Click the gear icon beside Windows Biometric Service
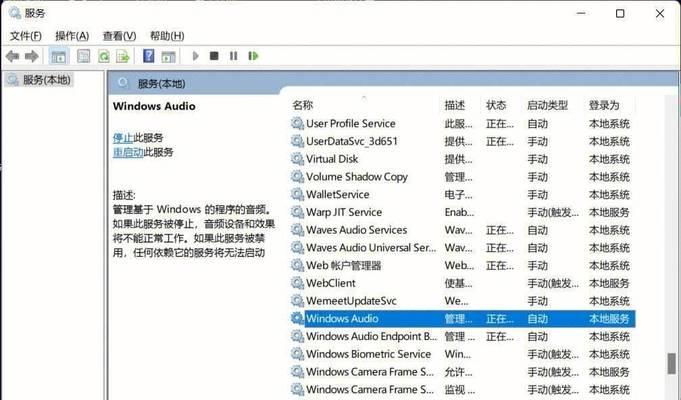This screenshot has height=400, width=681. click(298, 354)
